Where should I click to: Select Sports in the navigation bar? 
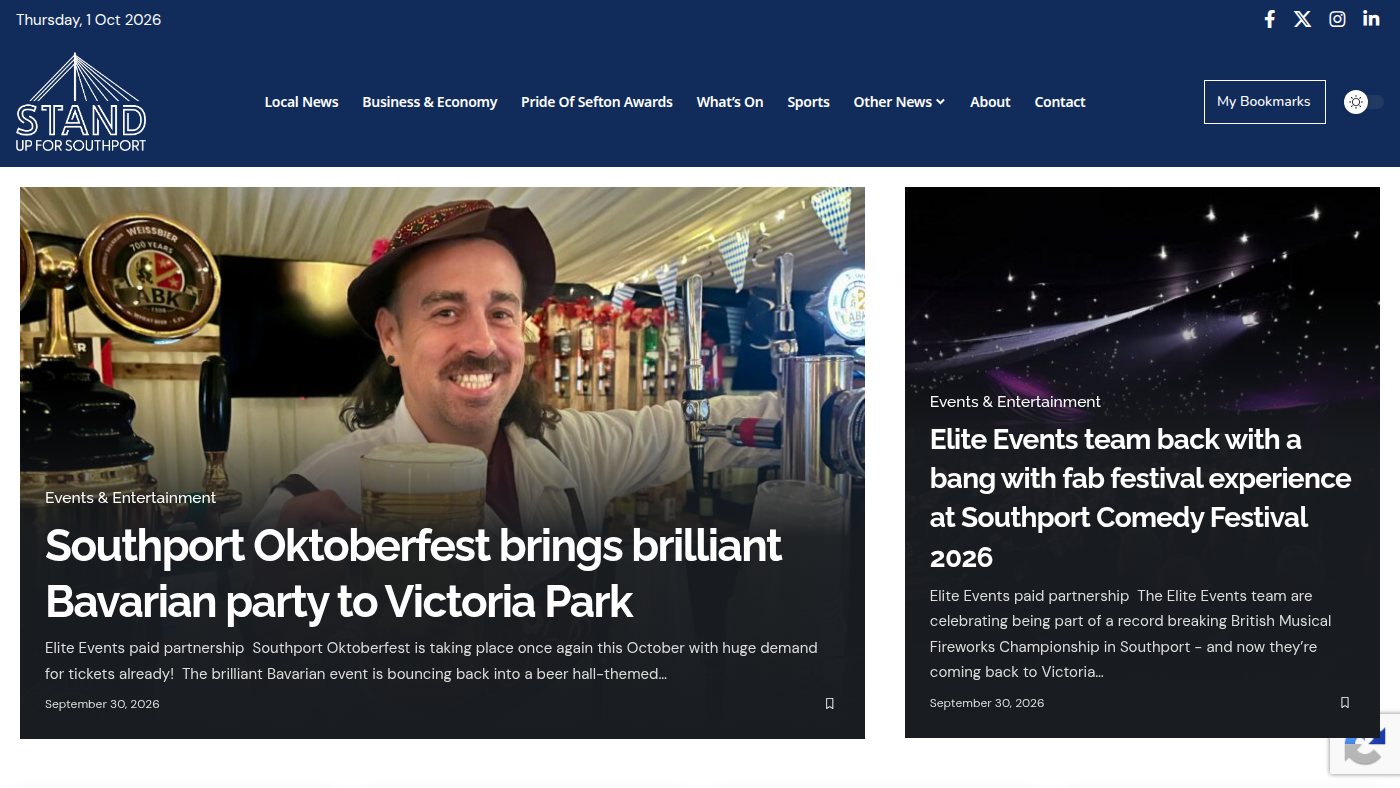coord(808,102)
